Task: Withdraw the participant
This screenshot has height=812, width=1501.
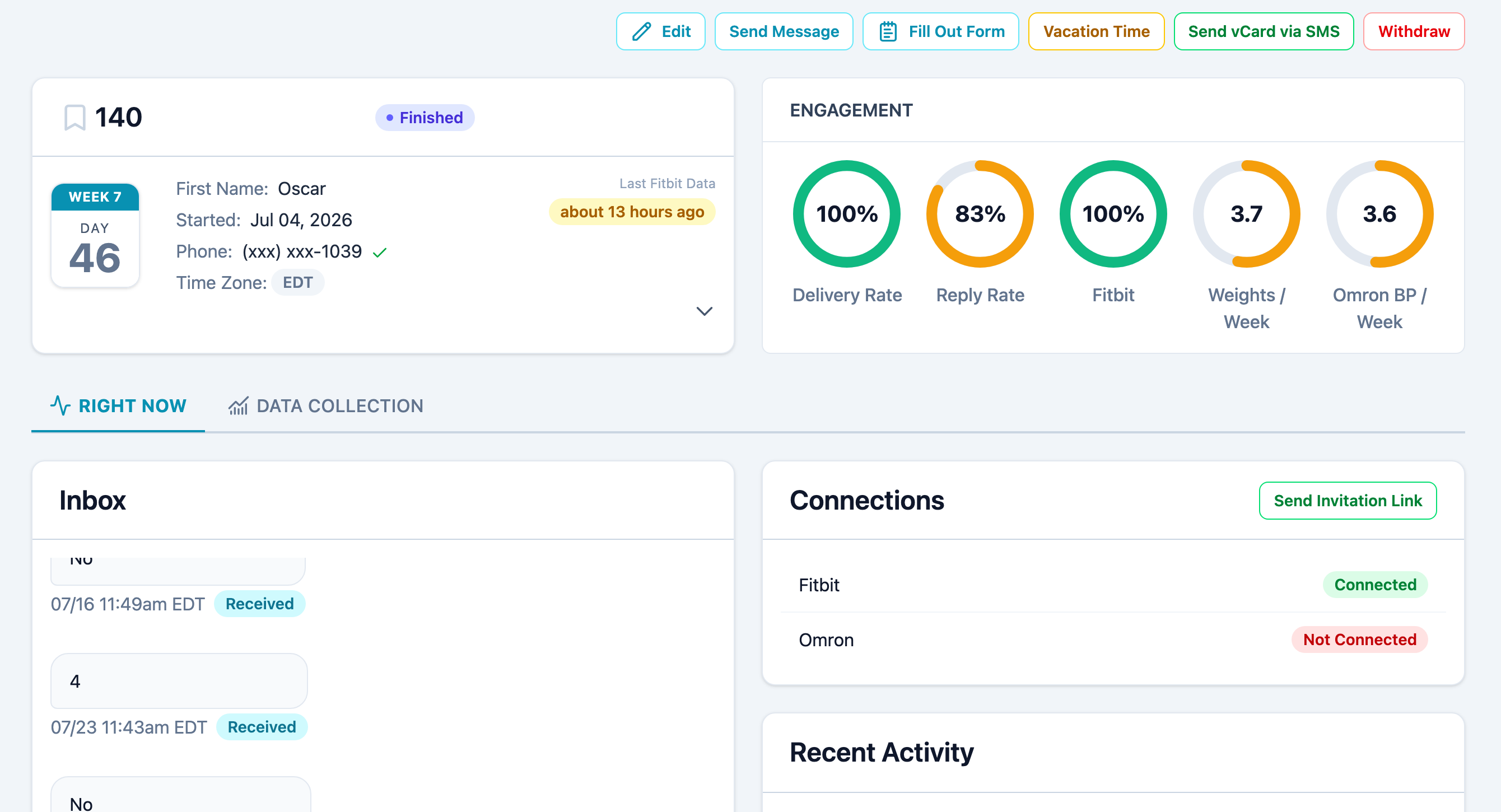Action: tap(1414, 31)
